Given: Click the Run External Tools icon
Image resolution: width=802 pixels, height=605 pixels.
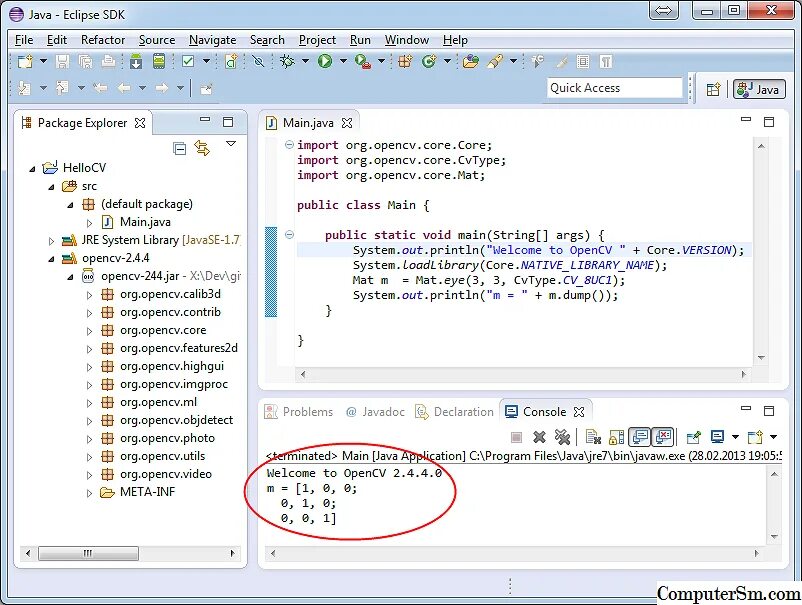Looking at the screenshot, I should (363, 61).
